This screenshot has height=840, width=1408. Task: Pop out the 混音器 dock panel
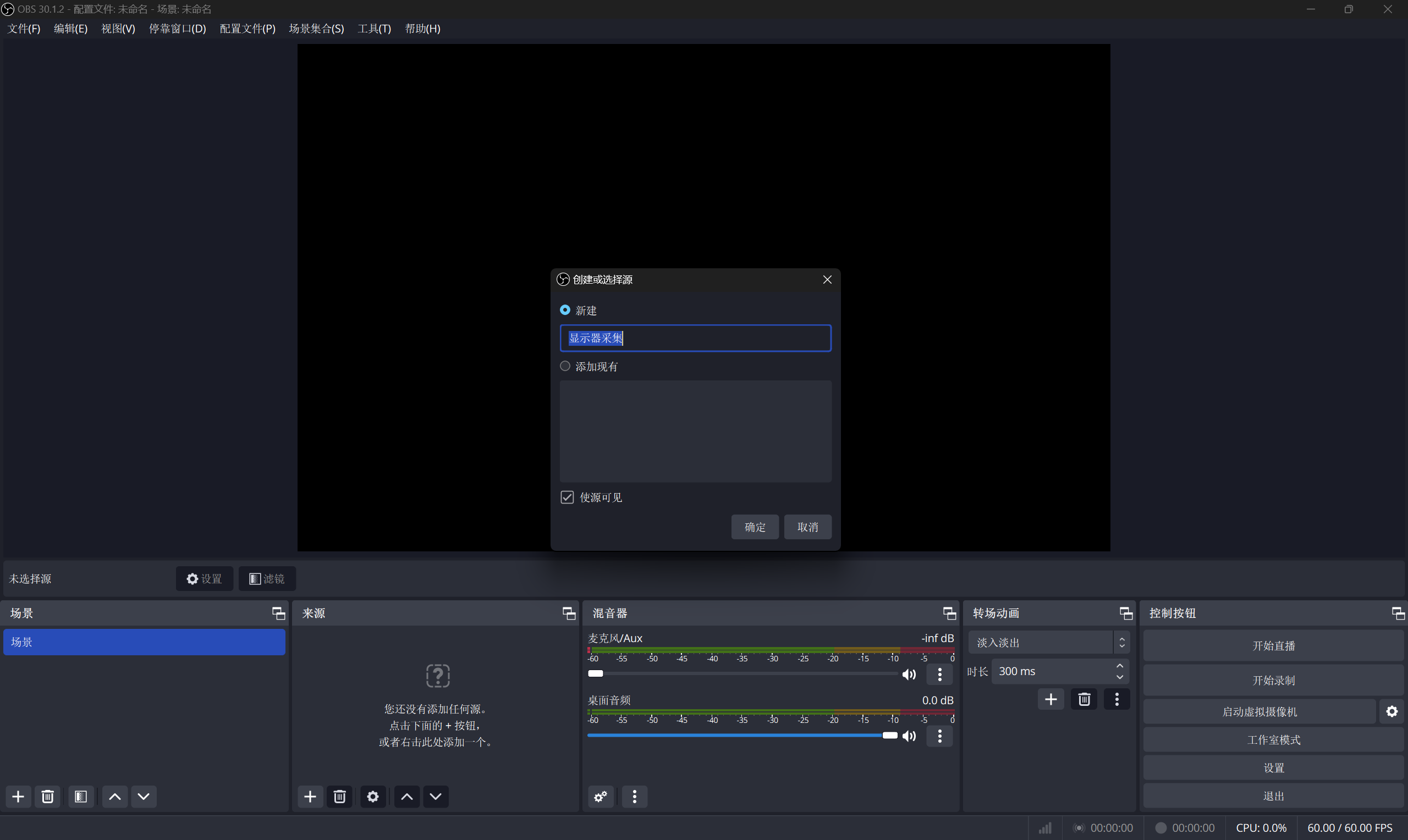click(x=949, y=613)
